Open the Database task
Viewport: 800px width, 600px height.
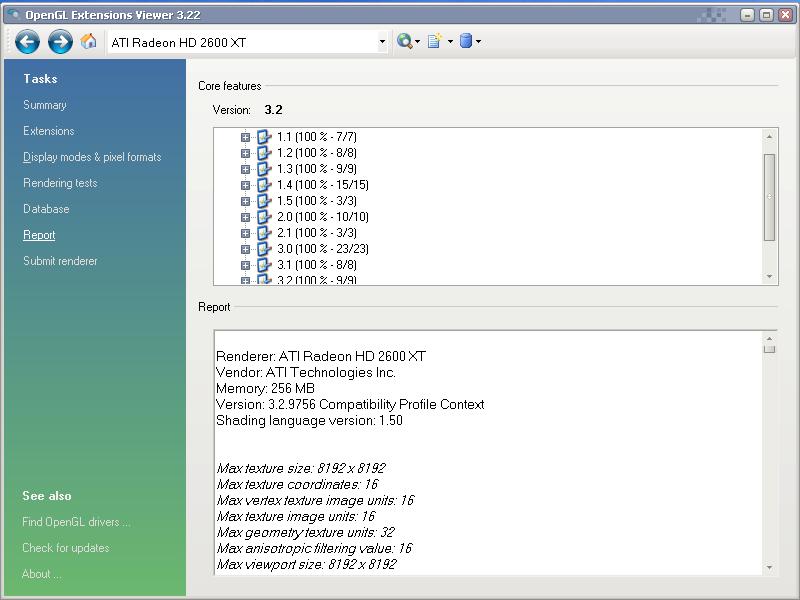point(46,209)
